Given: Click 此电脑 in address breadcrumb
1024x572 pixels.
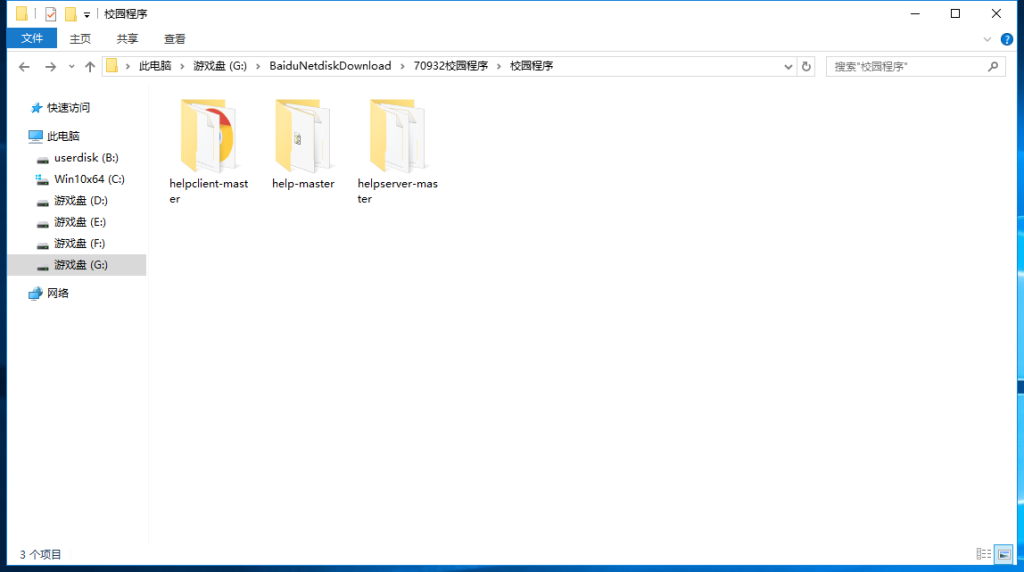Looking at the screenshot, I should click(155, 66).
